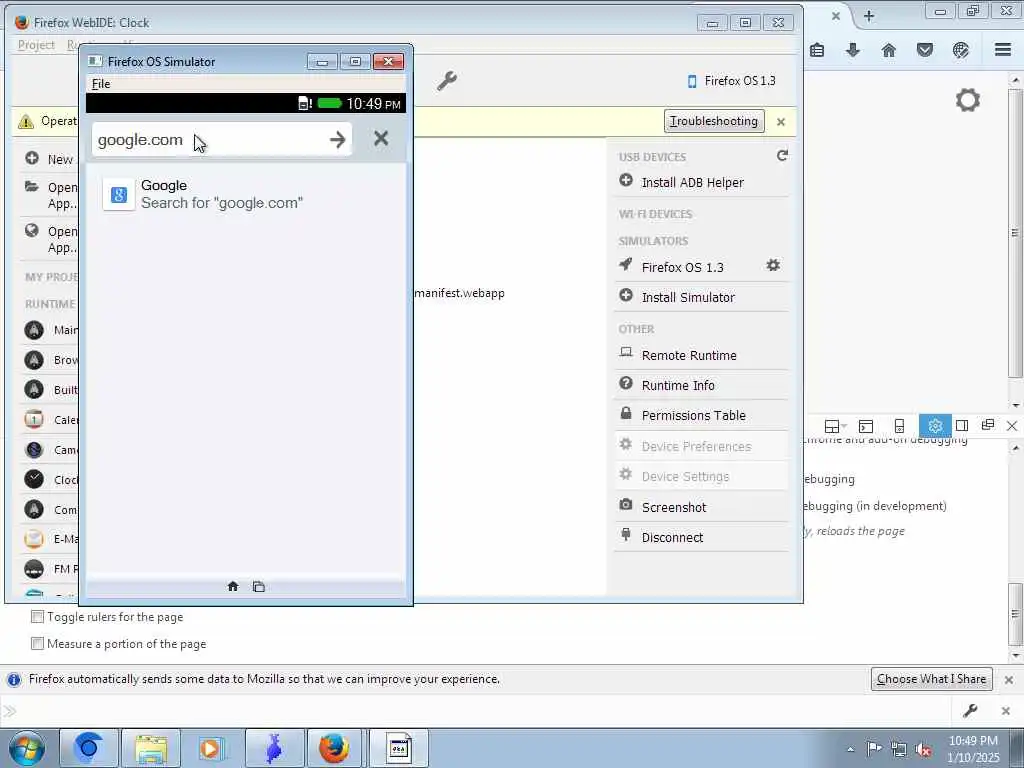Viewport: 1024px width, 768px height.
Task: Open Windows Explorer from taskbar
Action: [x=151, y=748]
